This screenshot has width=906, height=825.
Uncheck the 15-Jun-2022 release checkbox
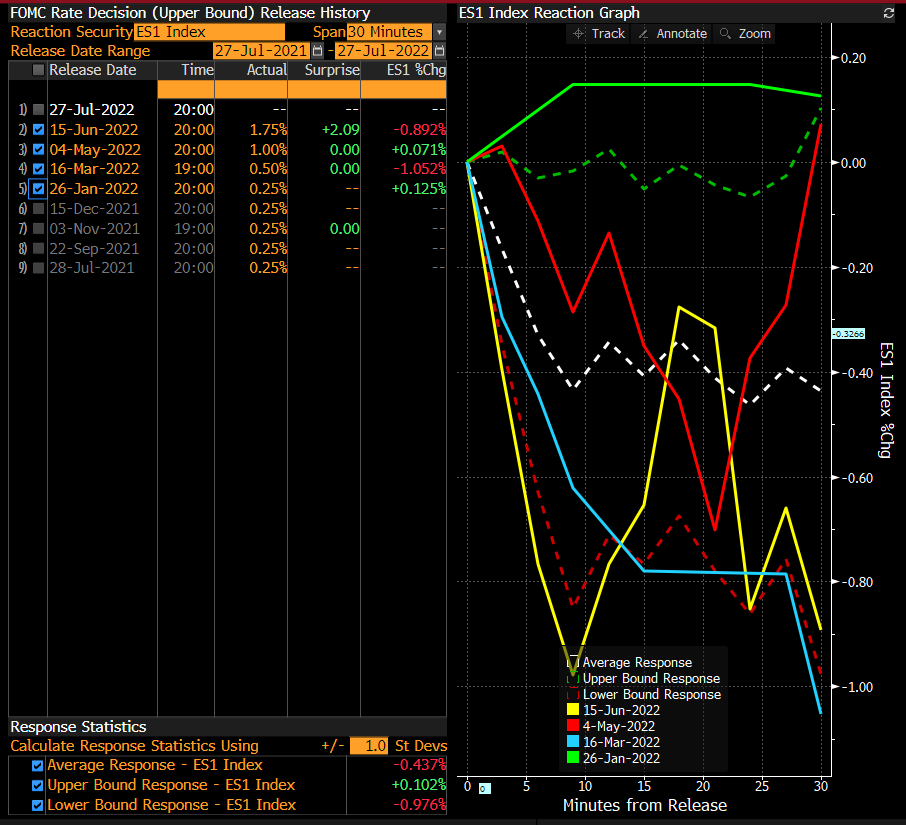(38, 130)
